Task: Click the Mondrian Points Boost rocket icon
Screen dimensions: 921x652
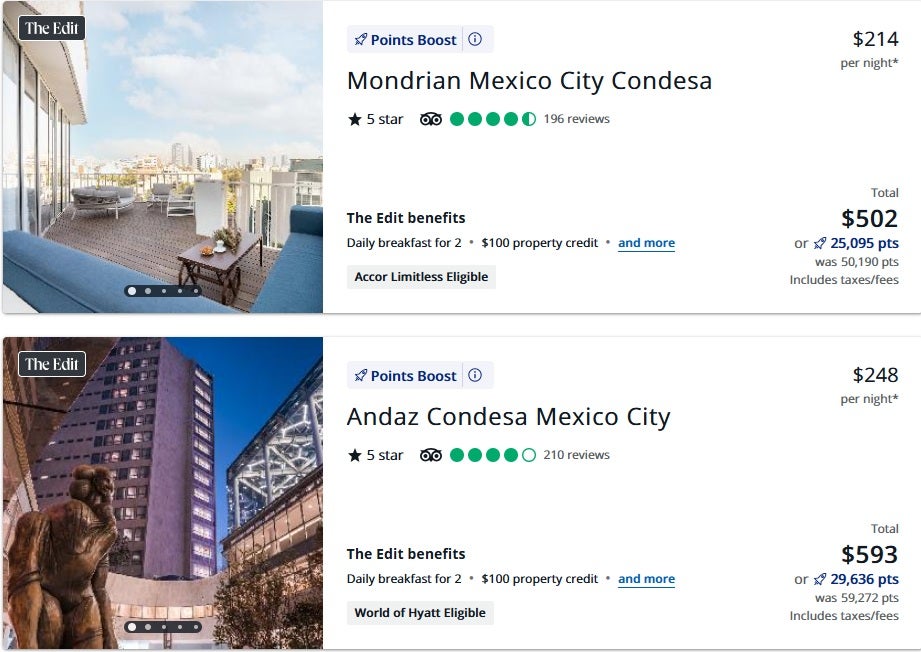Action: pyautogui.click(x=361, y=40)
